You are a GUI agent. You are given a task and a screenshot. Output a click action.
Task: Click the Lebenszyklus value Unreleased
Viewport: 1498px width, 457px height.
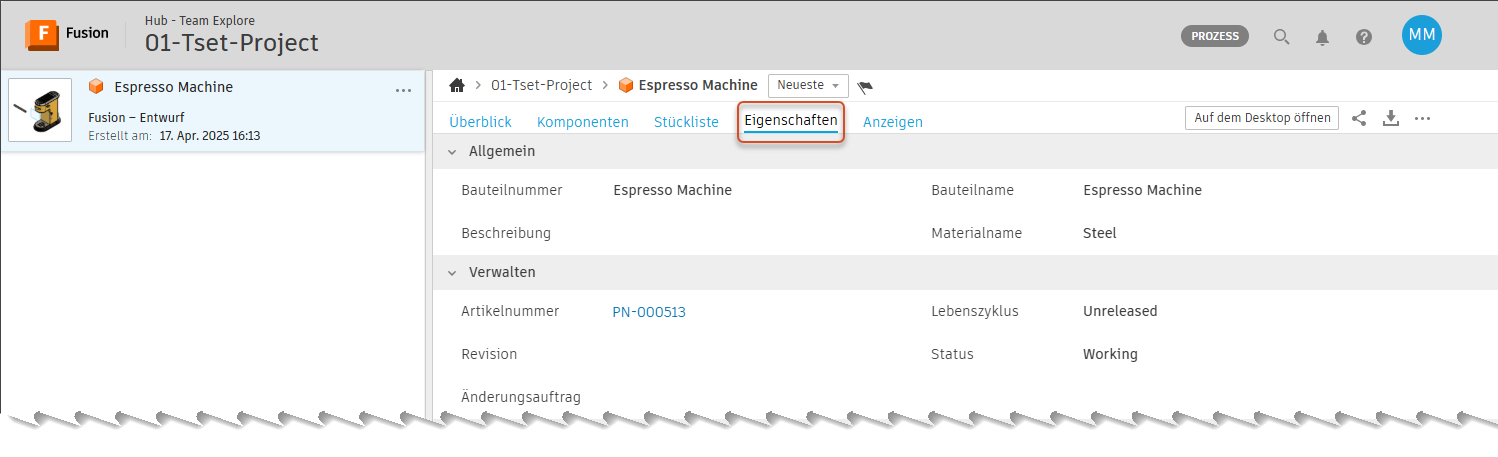pyautogui.click(x=1120, y=311)
